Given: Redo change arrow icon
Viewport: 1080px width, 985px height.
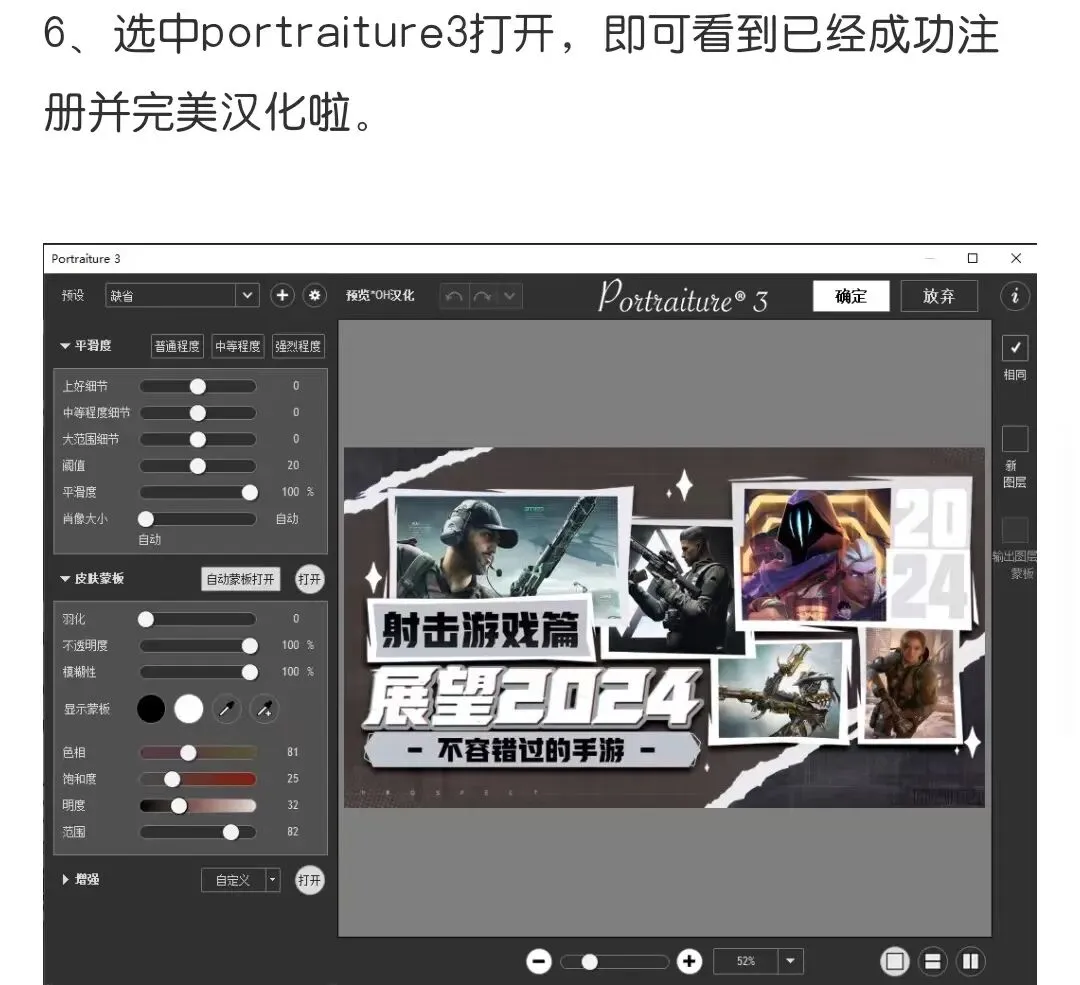Looking at the screenshot, I should click(x=482, y=296).
